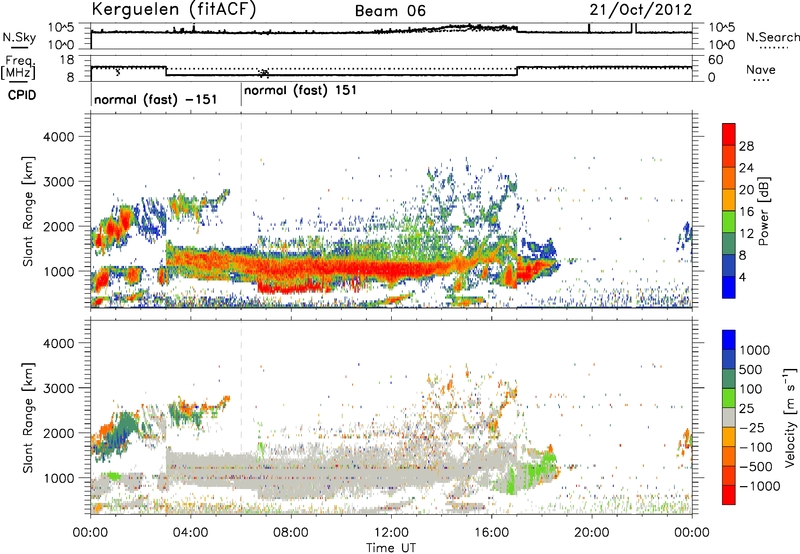The height and width of the screenshot is (554, 800).
Task: Pick the gray segment of the velocity colorbar
Action: coord(729,417)
